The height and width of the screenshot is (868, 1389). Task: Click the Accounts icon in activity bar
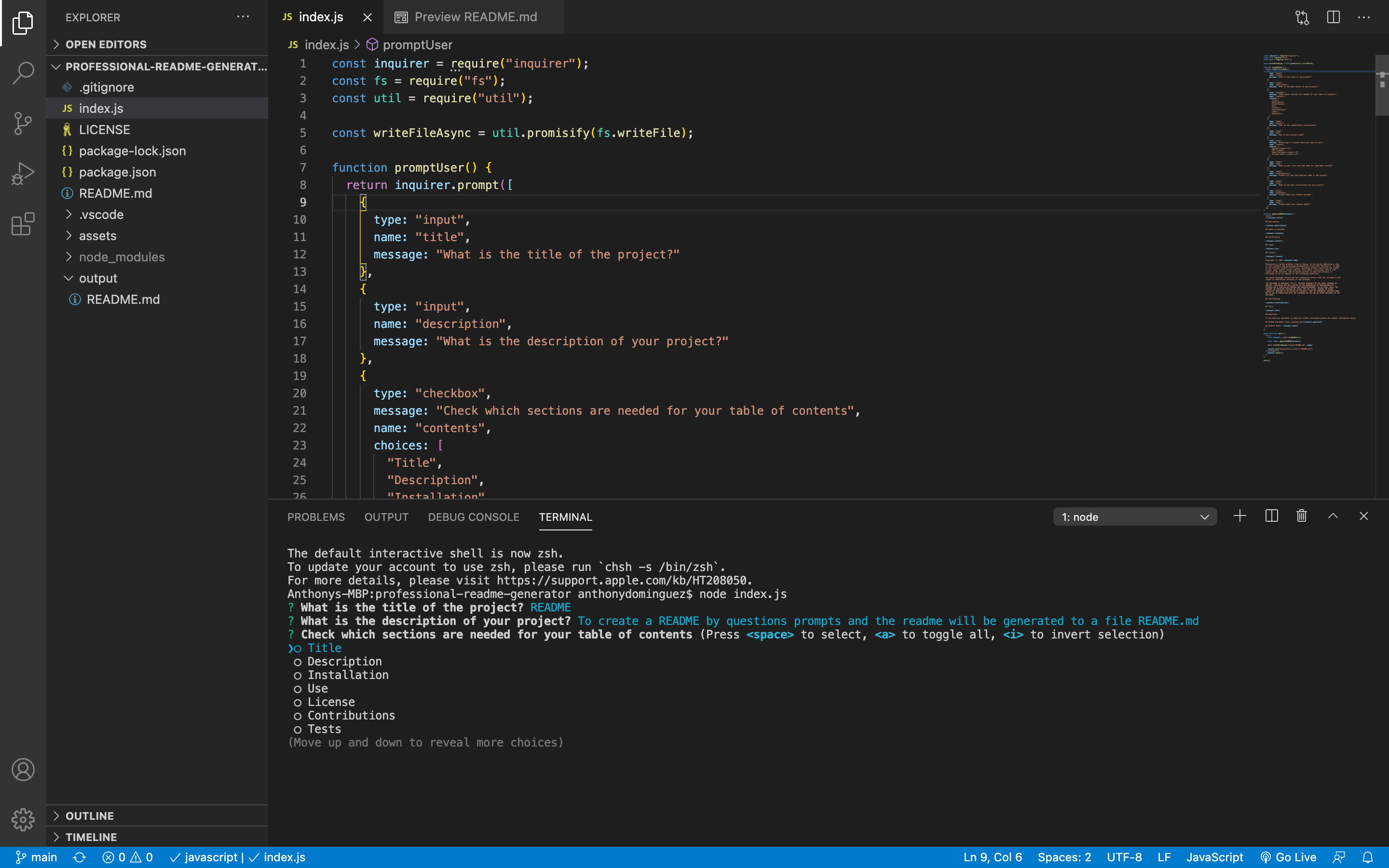pos(23,769)
